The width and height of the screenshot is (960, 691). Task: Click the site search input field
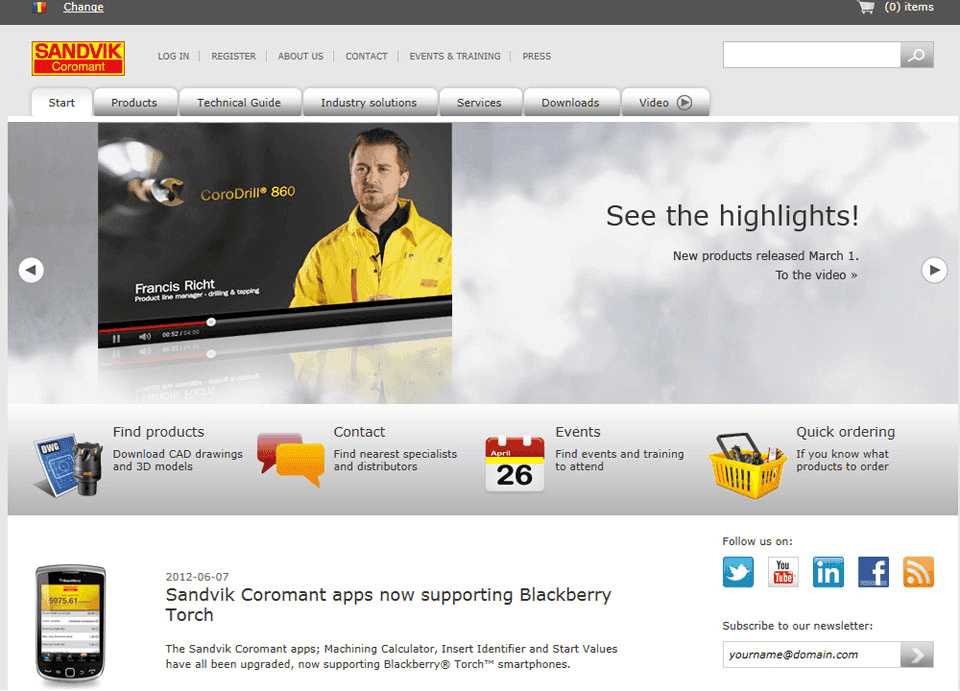coord(811,55)
